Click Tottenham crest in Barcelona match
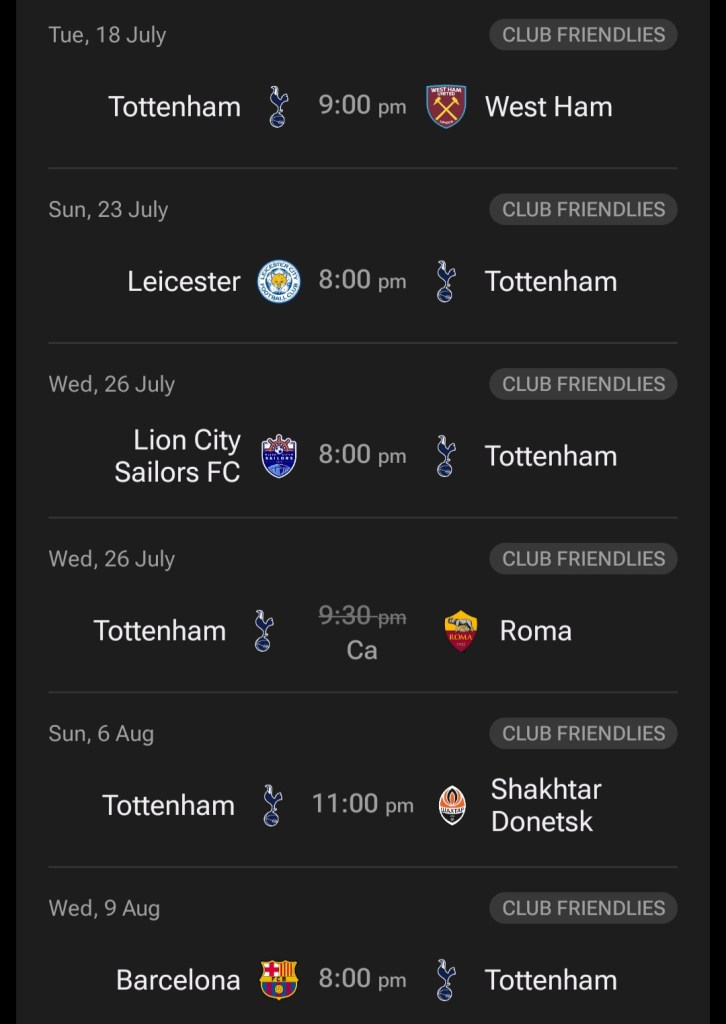Screen dimensions: 726x1024 pyautogui.click(x=446, y=980)
